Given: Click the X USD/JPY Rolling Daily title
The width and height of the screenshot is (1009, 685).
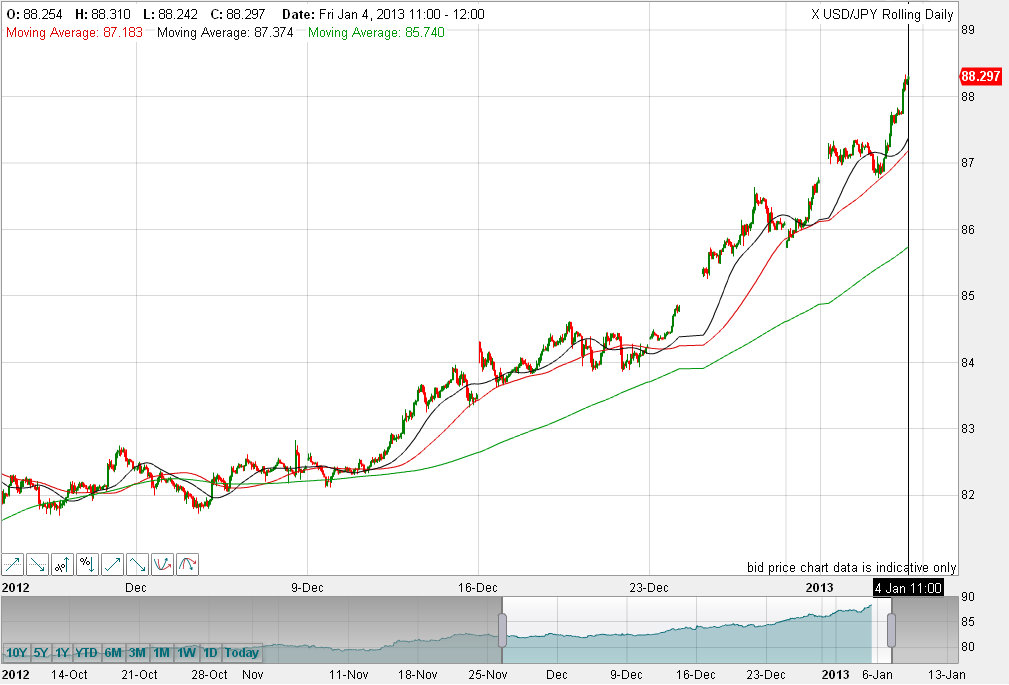Looking at the screenshot, I should coord(882,14).
